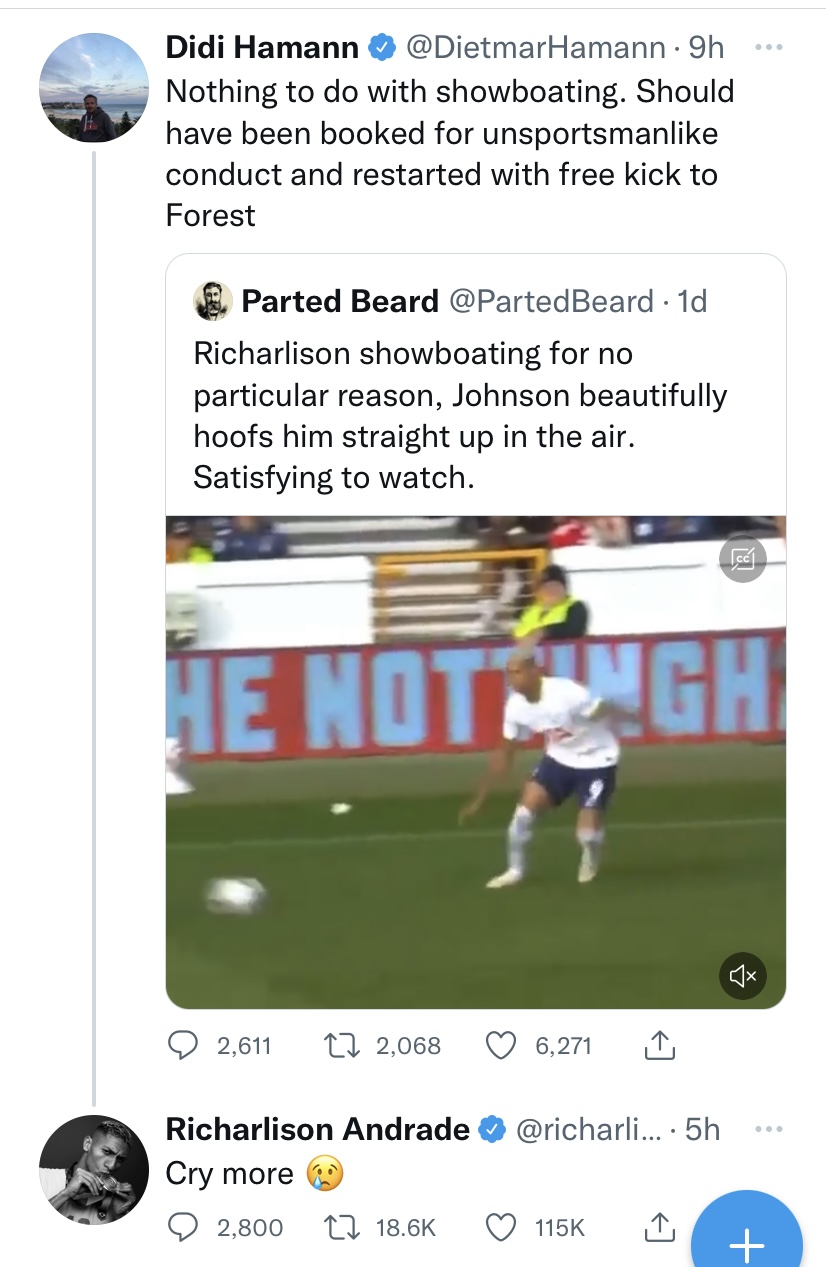Unmute the embedded video
This screenshot has width=826, height=1267.
coord(743,975)
